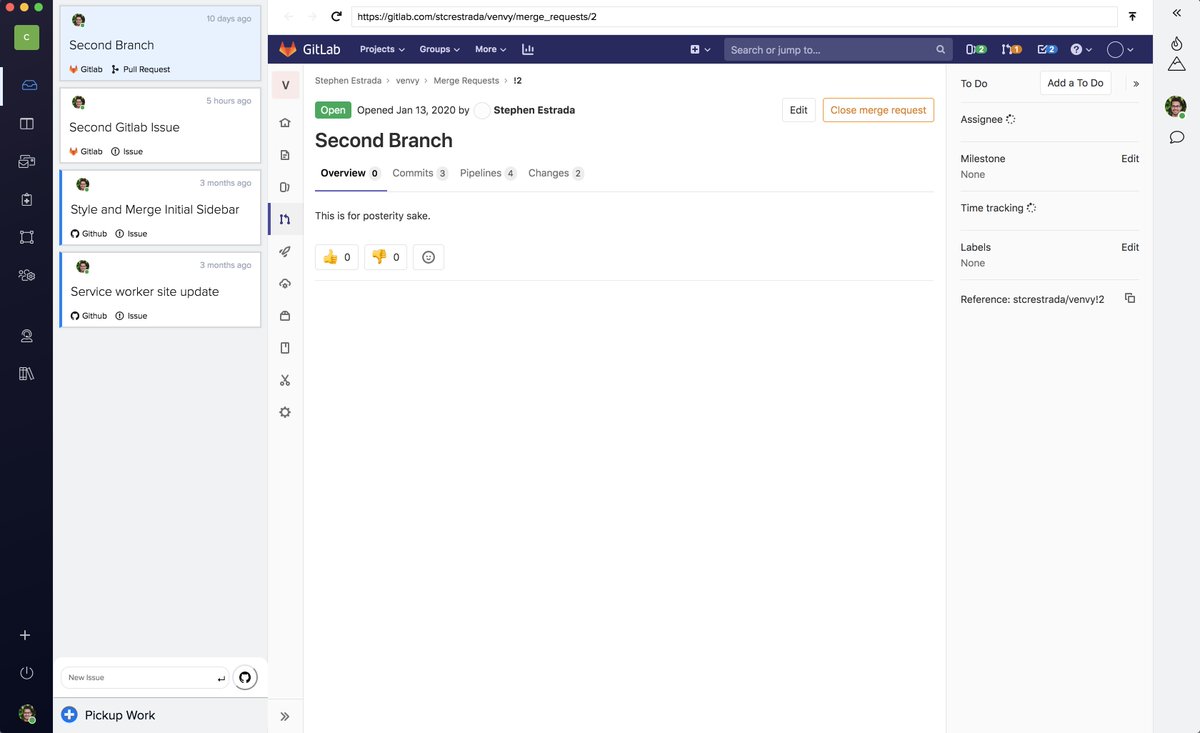Open GitLab navbar to-do counter showing 2
This screenshot has width=1200, height=733.
tap(1047, 49)
